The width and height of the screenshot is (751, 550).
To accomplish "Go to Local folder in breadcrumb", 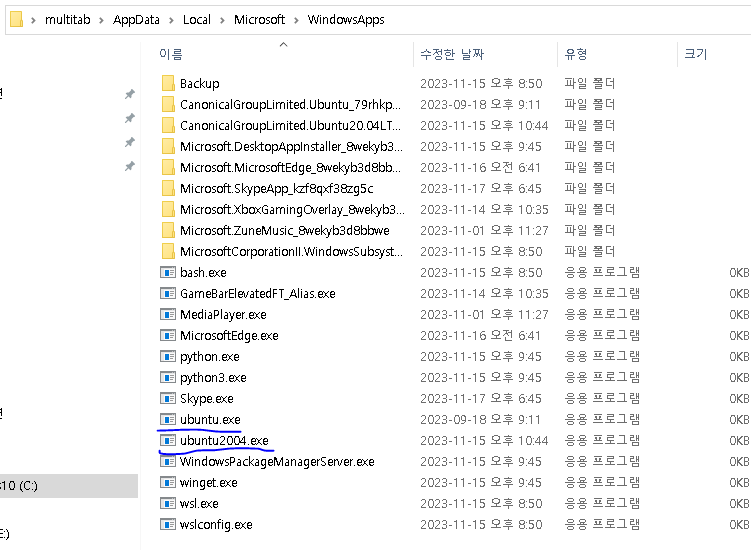I will pos(196,20).
